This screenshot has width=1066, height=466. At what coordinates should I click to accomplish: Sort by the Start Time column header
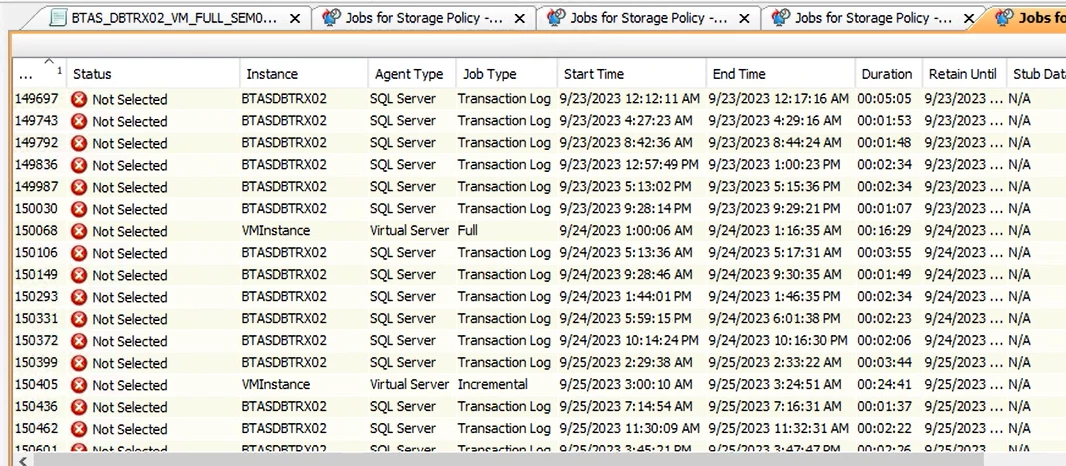click(x=594, y=74)
